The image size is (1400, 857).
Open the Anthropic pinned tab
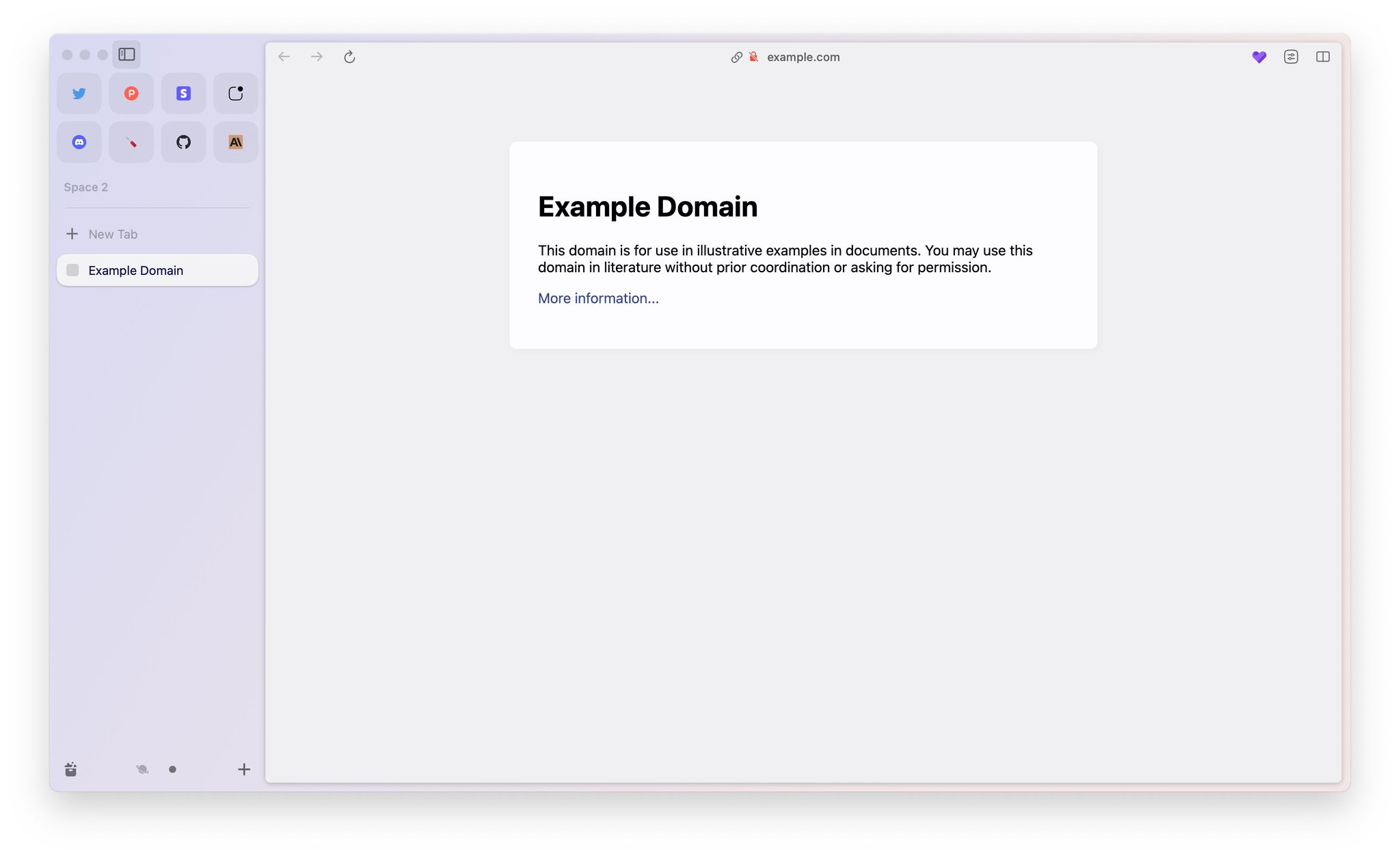click(235, 142)
